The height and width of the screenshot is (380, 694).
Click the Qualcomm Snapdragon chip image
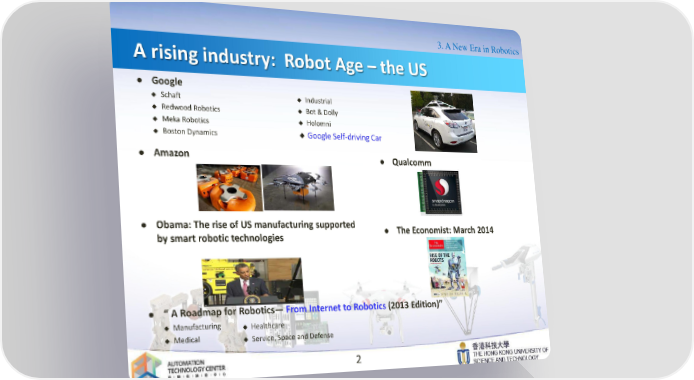tap(440, 192)
